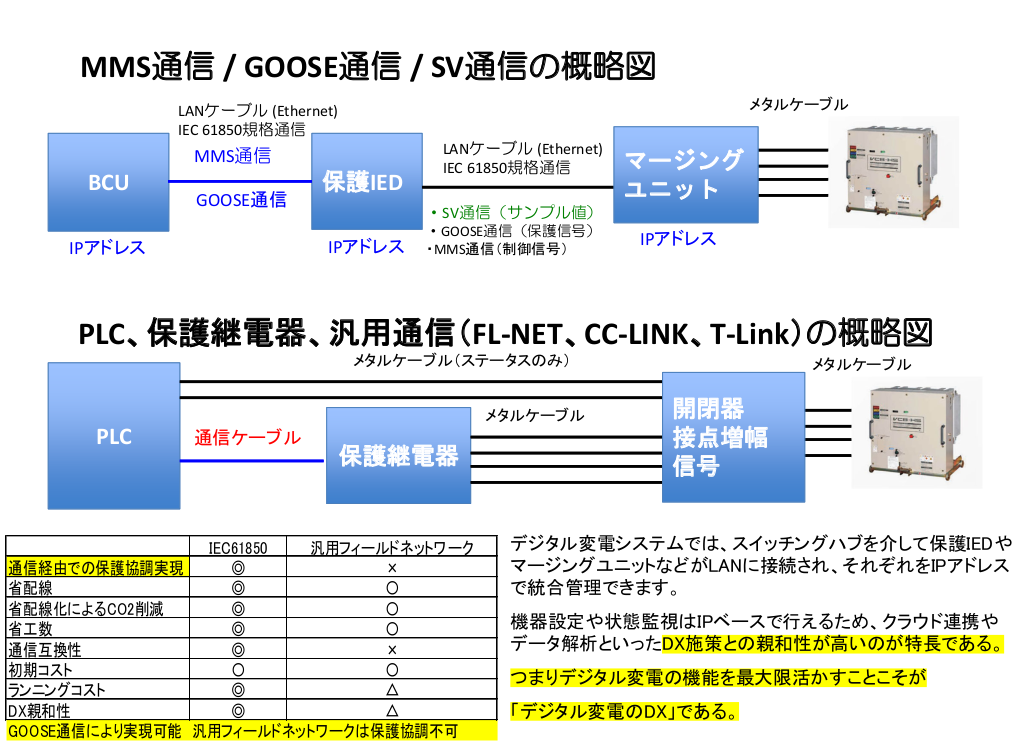Select the top circuit breaker photo
Screen dimensions: 1022x748
[895, 170]
